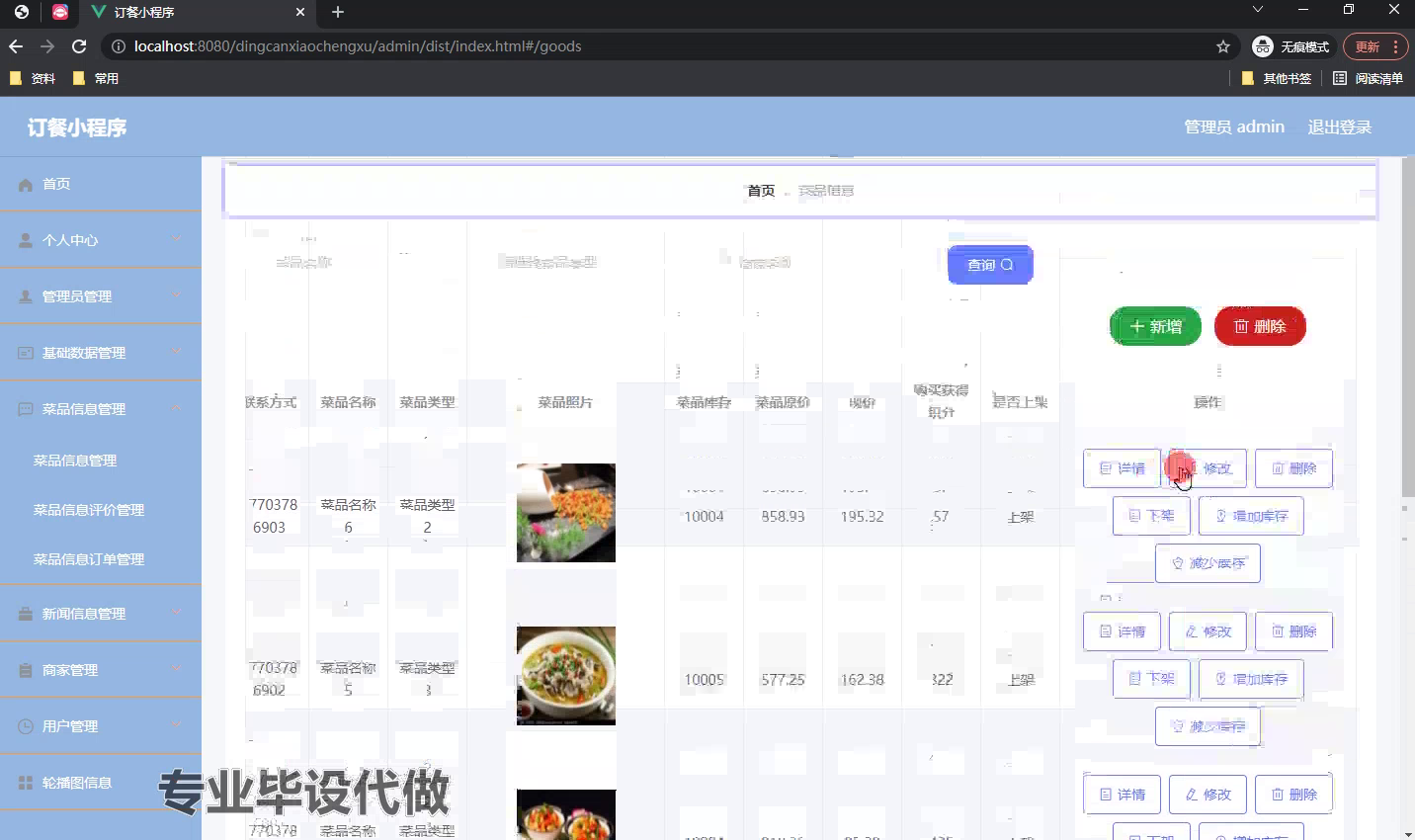Viewport: 1415px width, 840px height.
Task: Click the browser back arrow
Action: click(x=16, y=46)
